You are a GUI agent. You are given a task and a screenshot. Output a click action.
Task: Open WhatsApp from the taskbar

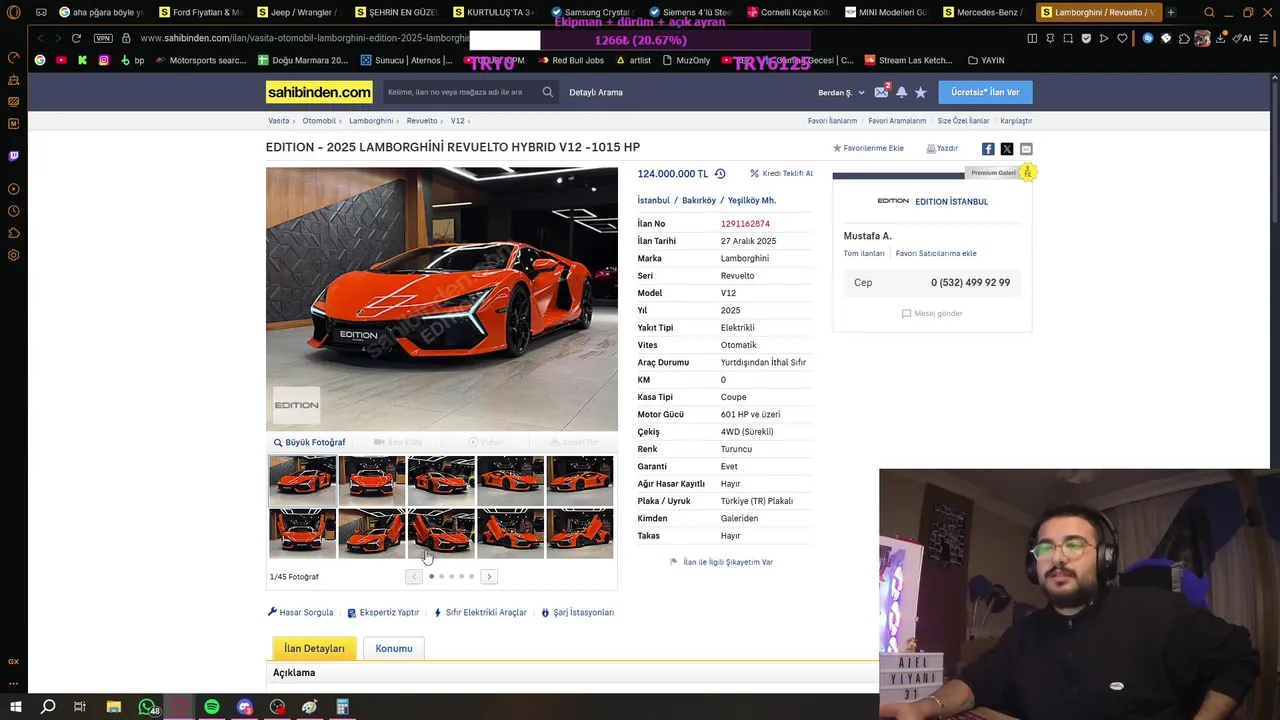[147, 707]
